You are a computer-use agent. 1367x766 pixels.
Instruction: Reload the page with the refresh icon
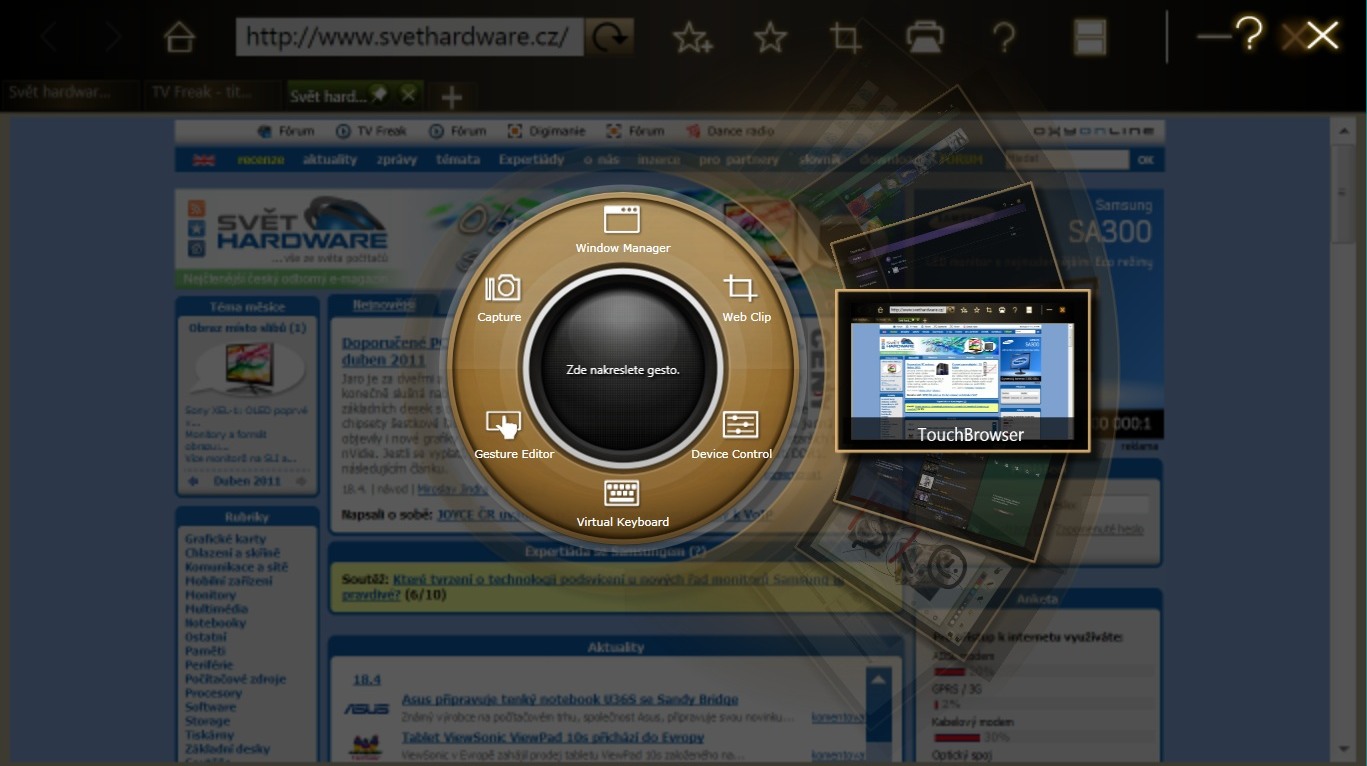pos(609,35)
